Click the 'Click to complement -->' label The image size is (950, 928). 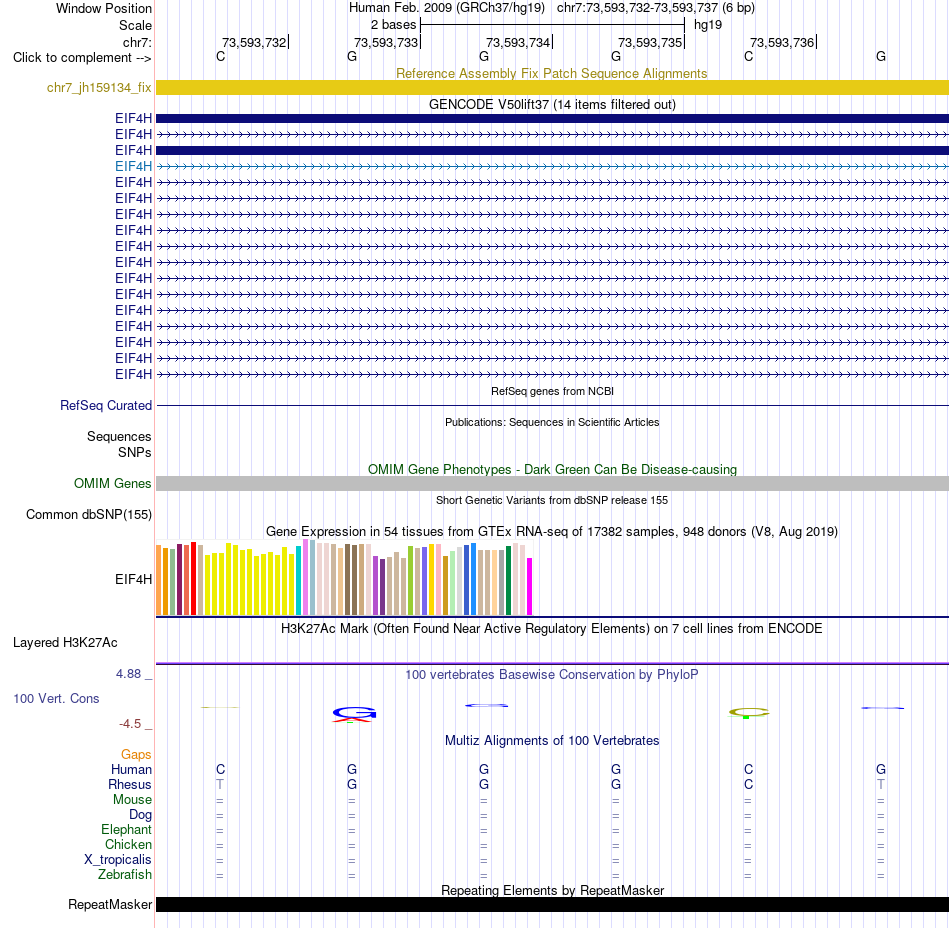82,58
